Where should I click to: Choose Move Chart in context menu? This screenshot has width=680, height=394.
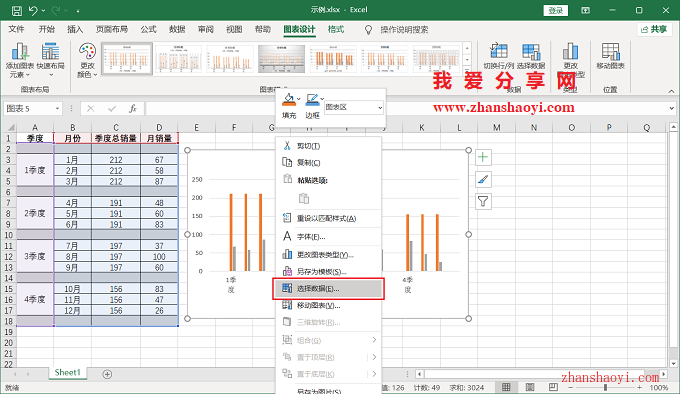coord(328,306)
